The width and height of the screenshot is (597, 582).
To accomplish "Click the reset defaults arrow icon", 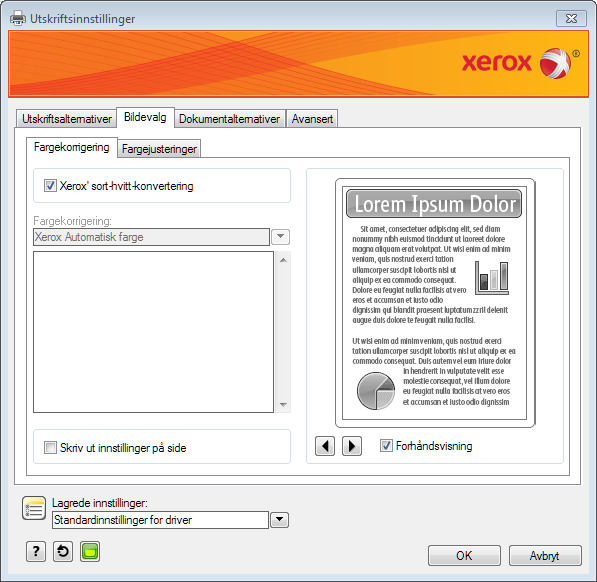I will click(63, 551).
